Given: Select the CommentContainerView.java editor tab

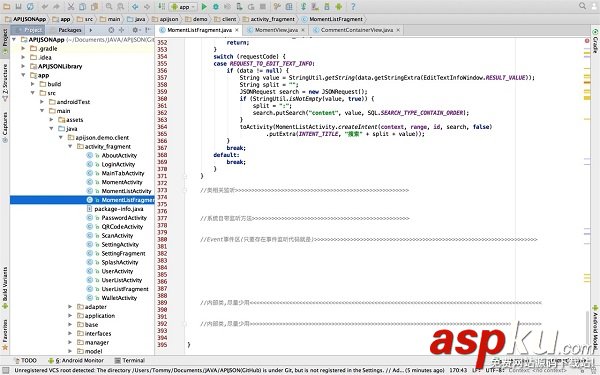Looking at the screenshot, I should pos(356,30).
